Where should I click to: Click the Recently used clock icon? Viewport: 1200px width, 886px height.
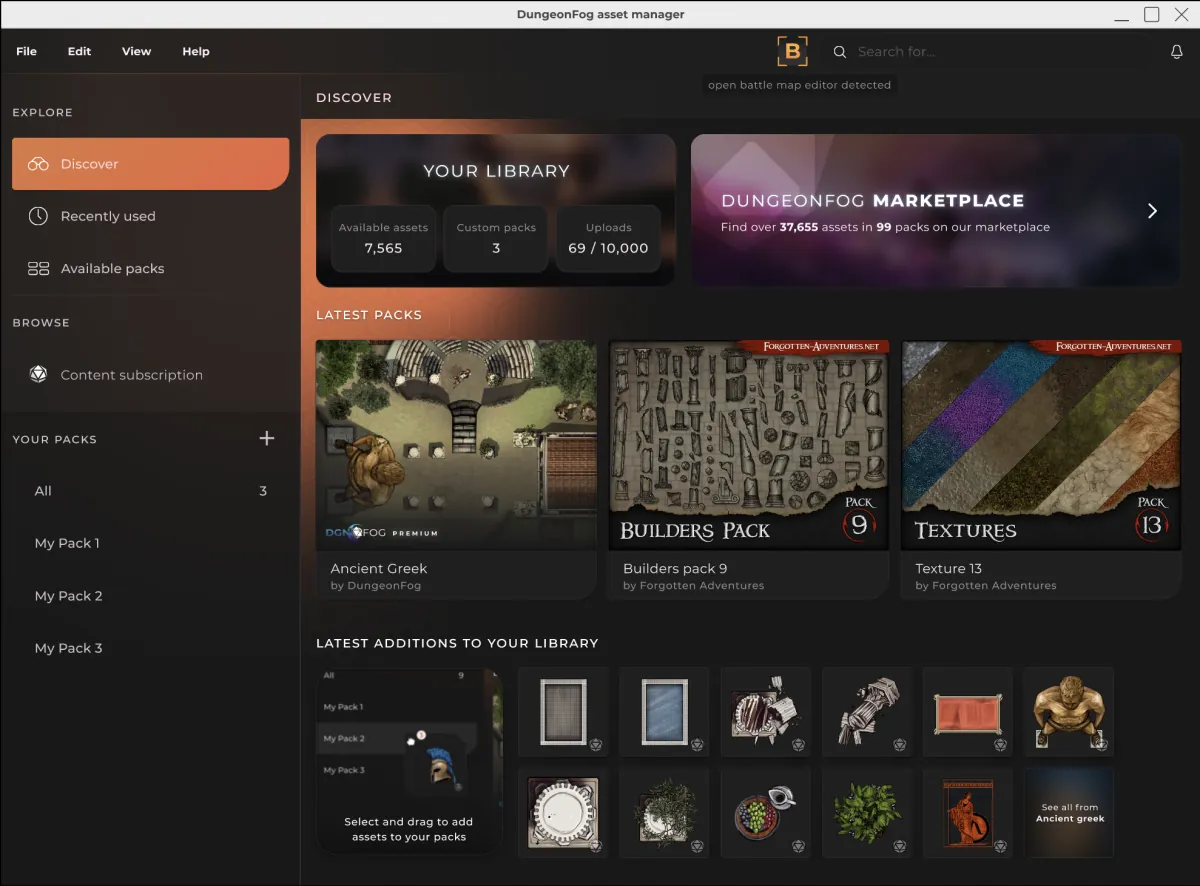[38, 216]
